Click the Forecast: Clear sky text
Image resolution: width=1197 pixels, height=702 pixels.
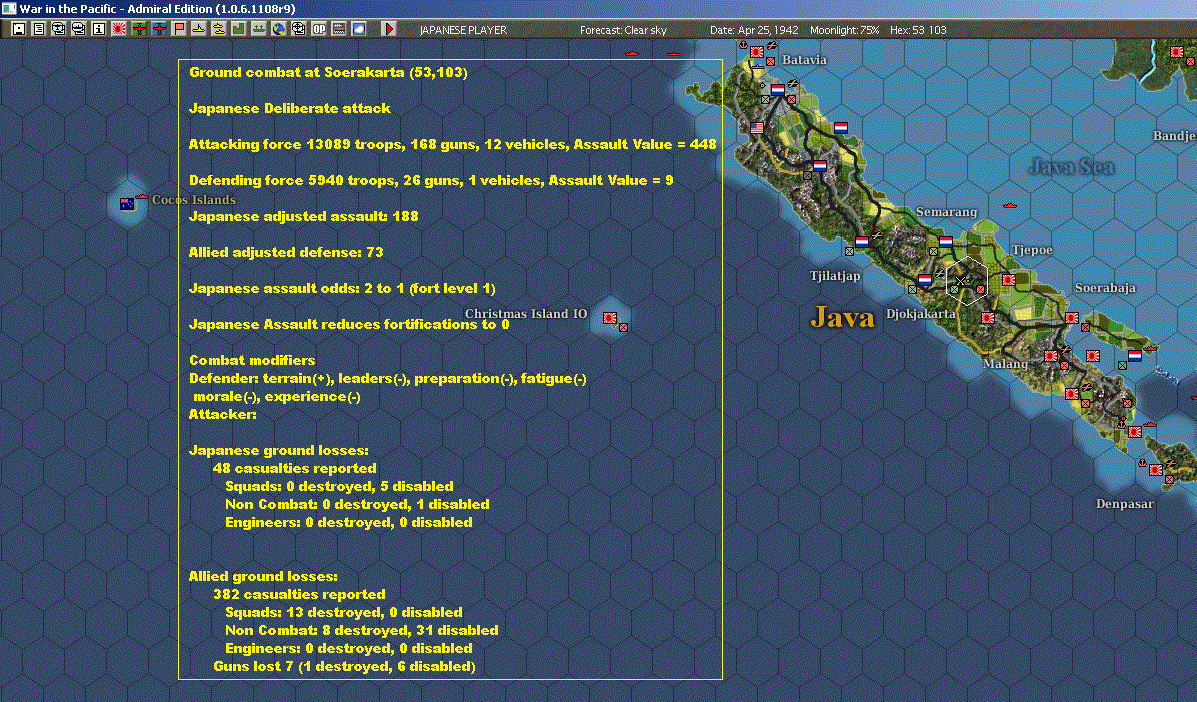(x=623, y=30)
